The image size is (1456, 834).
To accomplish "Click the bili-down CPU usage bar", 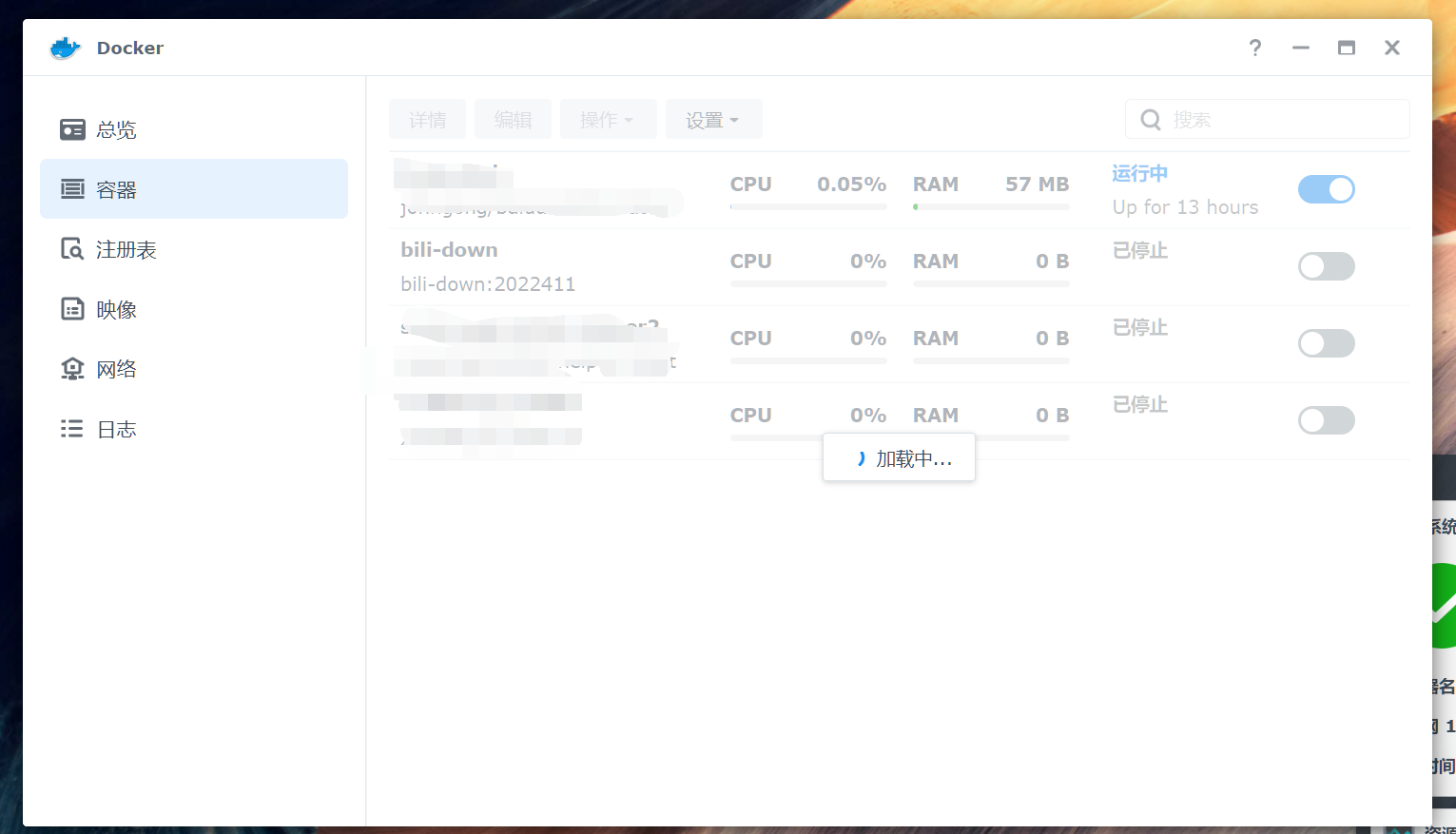I will (x=808, y=283).
